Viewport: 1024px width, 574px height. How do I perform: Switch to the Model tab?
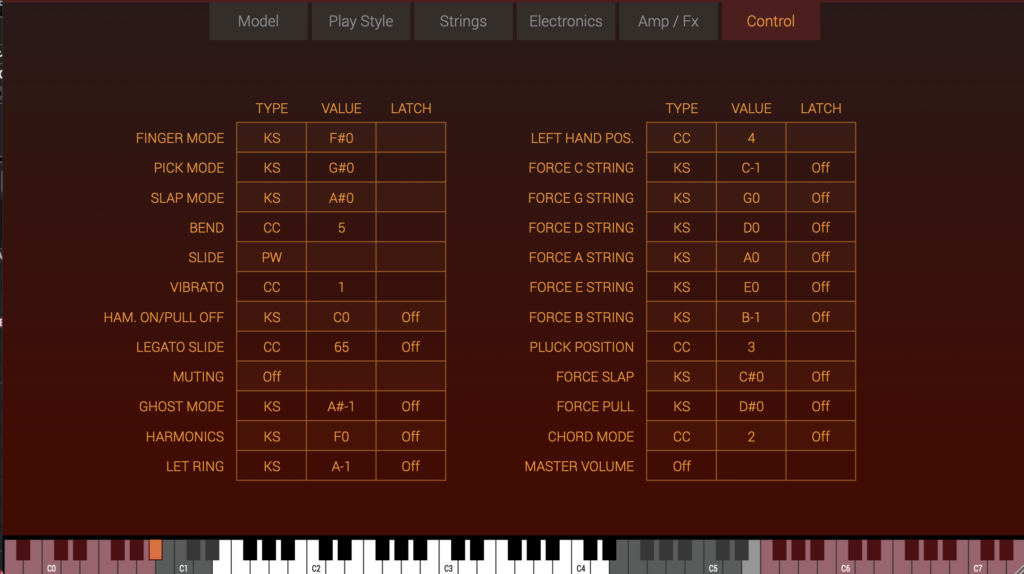click(258, 21)
